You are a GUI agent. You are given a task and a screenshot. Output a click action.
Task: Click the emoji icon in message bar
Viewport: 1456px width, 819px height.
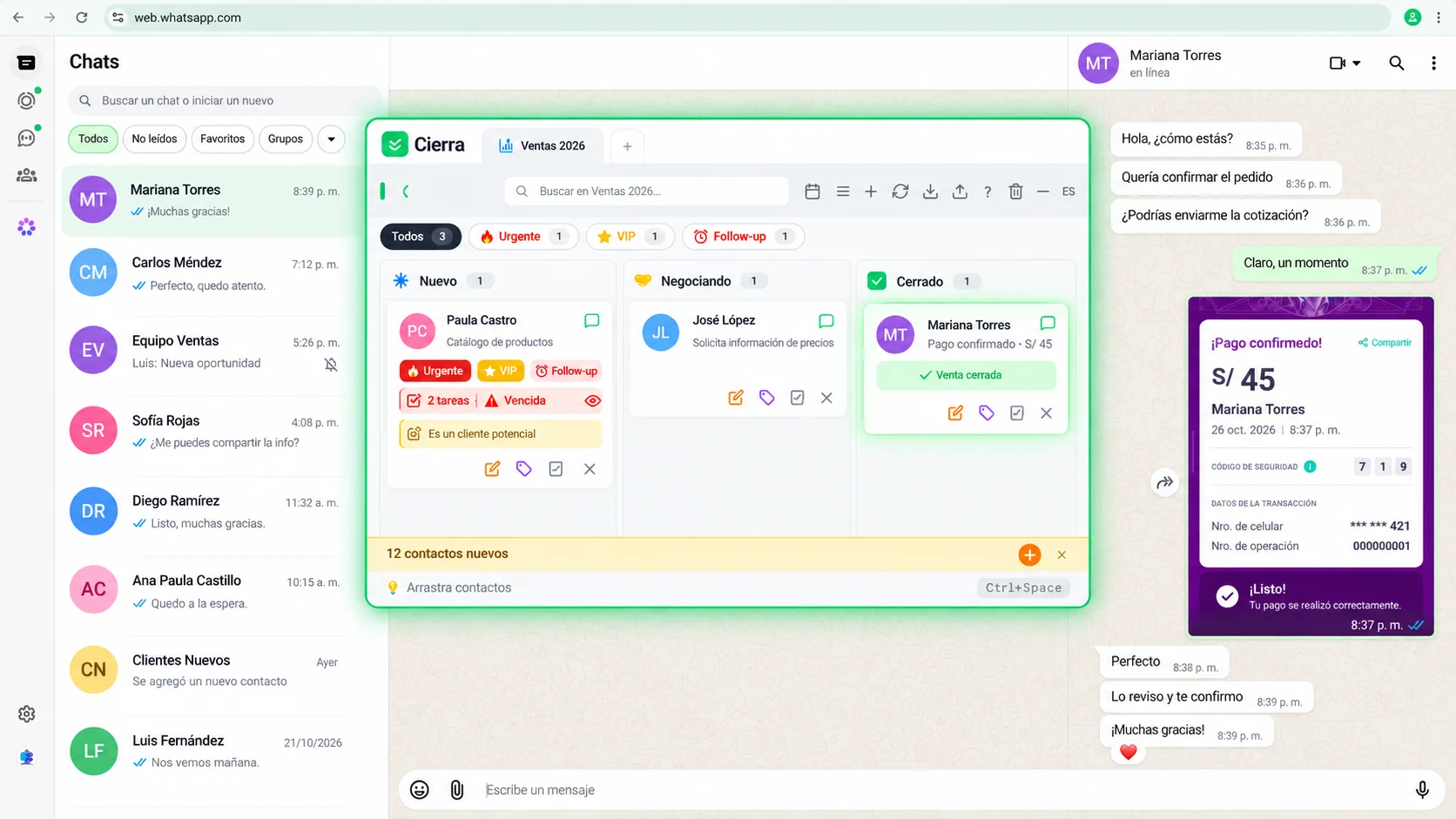tap(420, 789)
